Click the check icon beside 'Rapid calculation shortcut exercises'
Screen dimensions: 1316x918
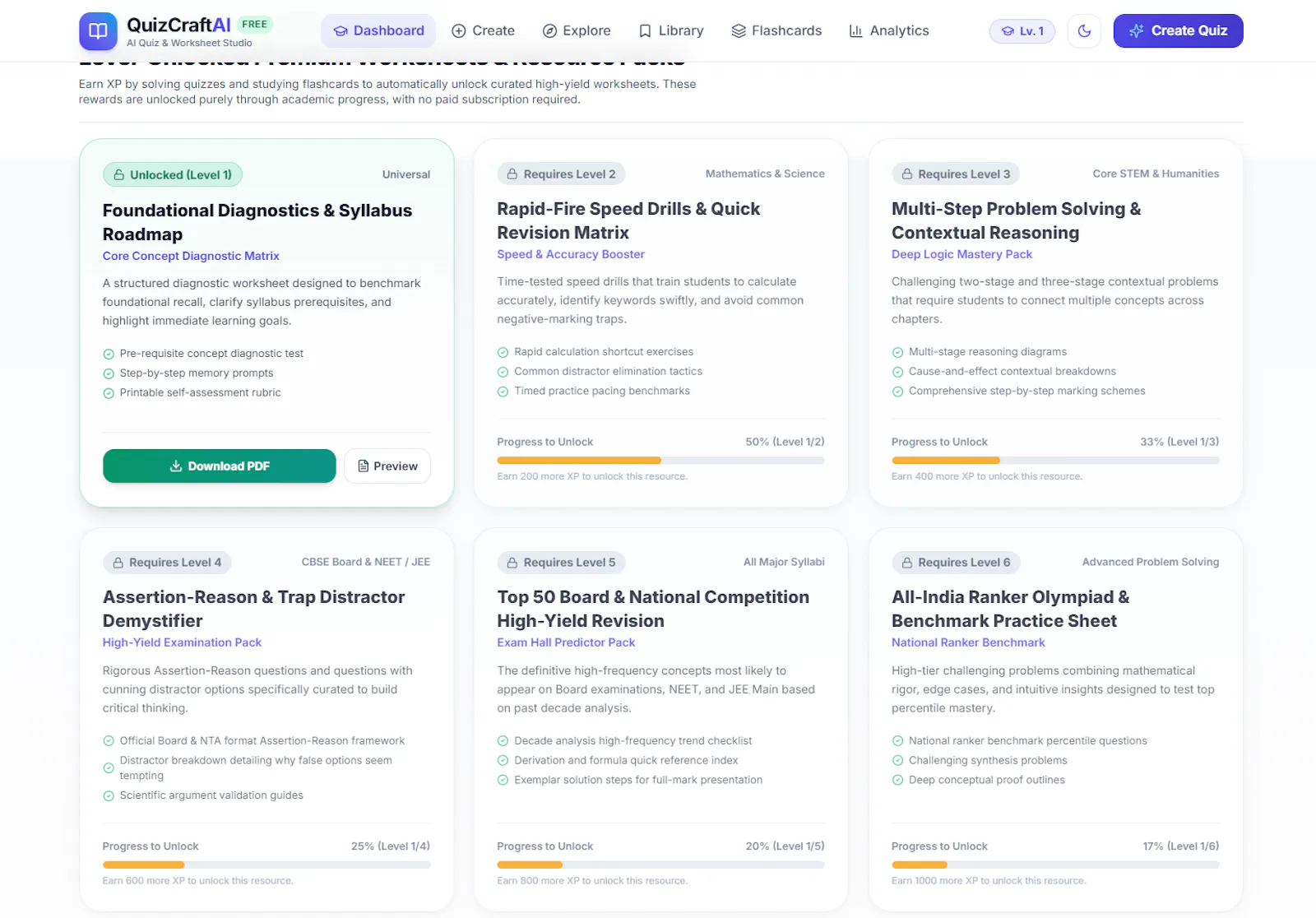[503, 352]
